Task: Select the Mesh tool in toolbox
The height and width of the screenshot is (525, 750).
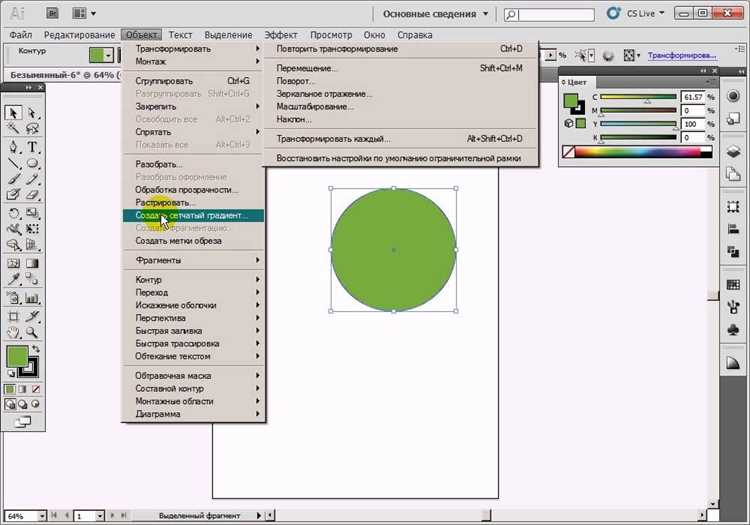Action: click(x=13, y=263)
